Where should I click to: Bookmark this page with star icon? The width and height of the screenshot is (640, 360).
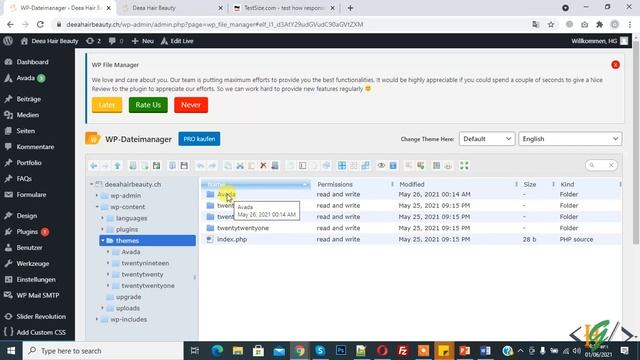(x=551, y=24)
